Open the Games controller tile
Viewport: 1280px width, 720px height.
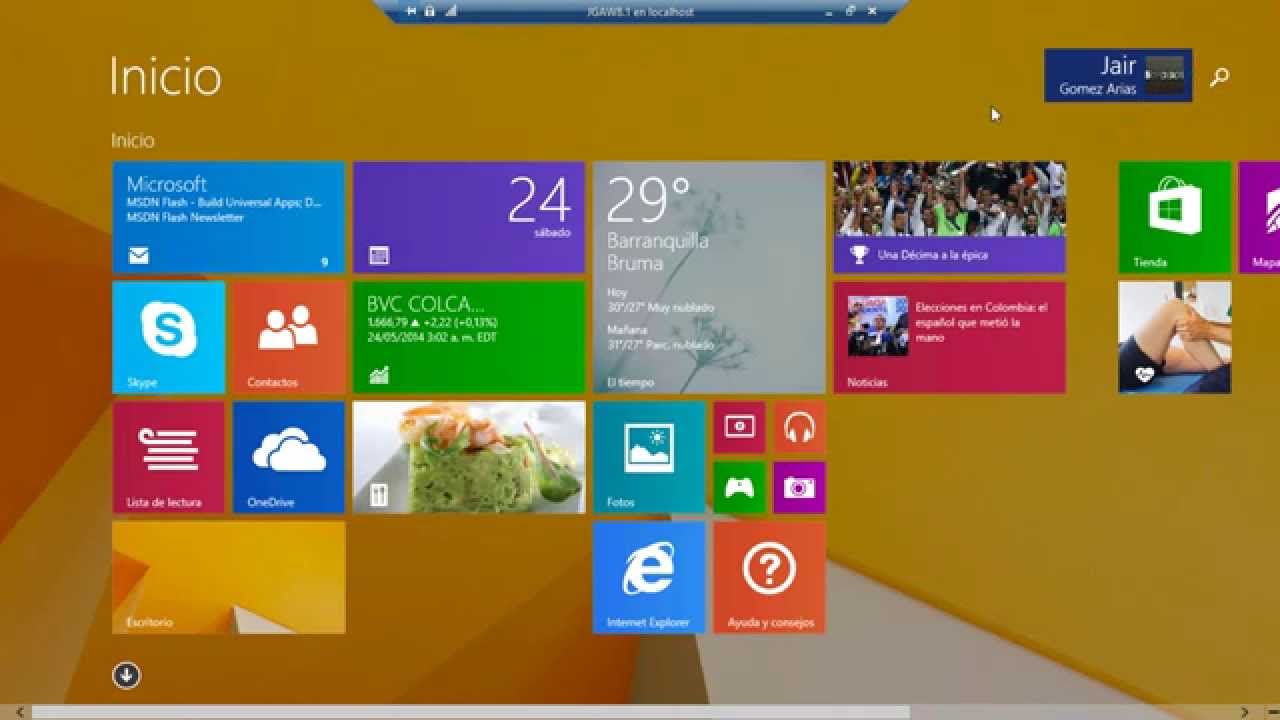[739, 487]
